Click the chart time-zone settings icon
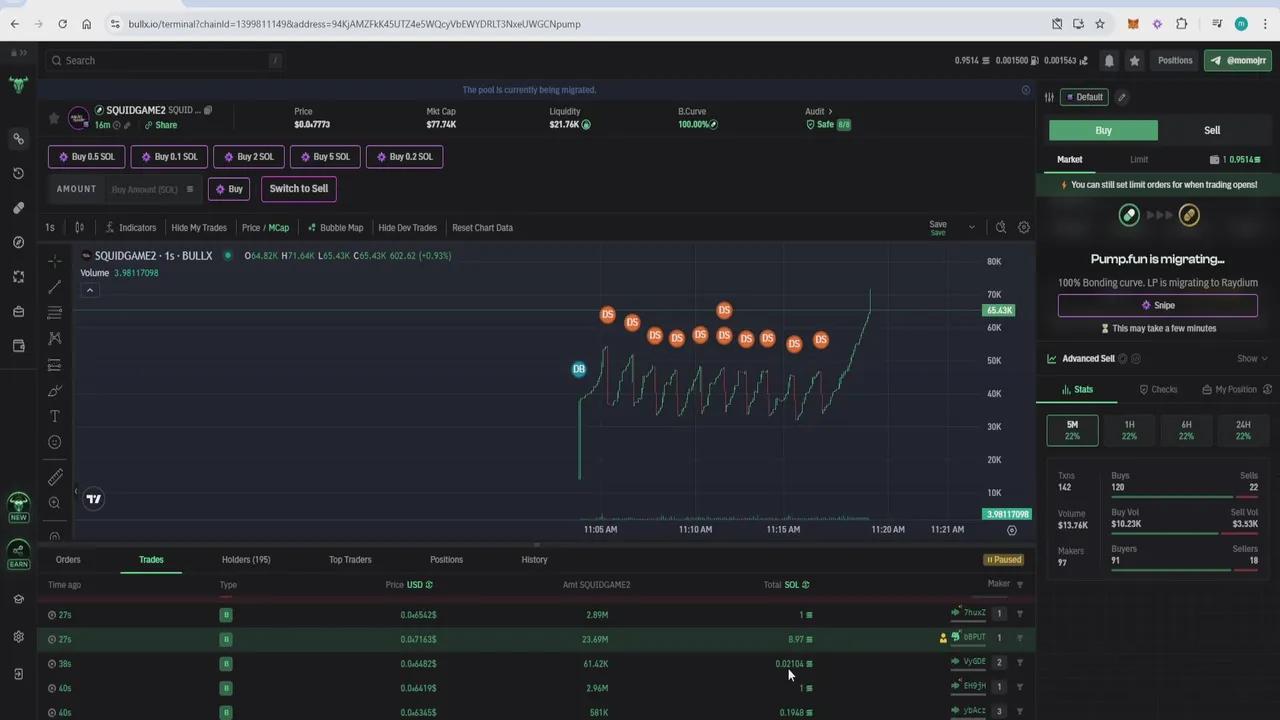The height and width of the screenshot is (720, 1280). [1011, 530]
